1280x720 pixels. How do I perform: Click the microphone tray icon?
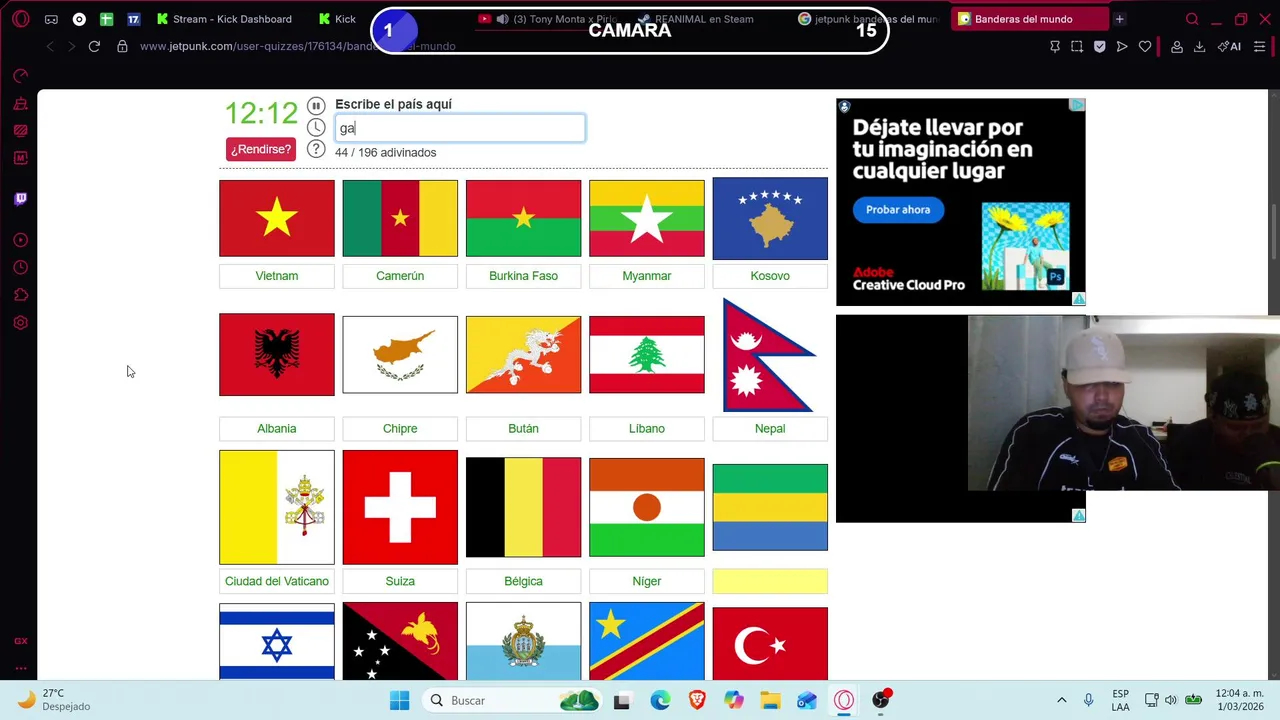coord(1089,700)
